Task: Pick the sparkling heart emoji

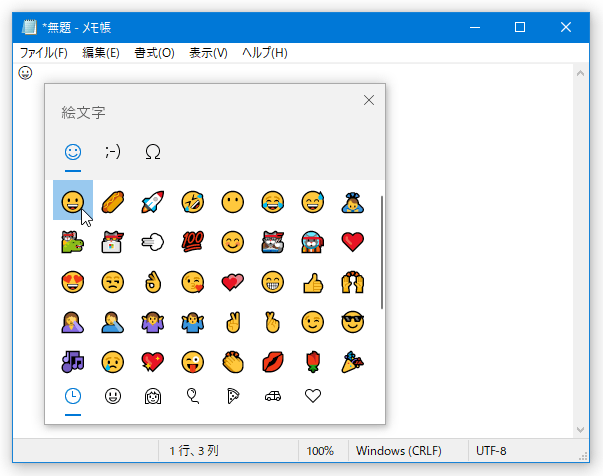Action: pos(153,362)
